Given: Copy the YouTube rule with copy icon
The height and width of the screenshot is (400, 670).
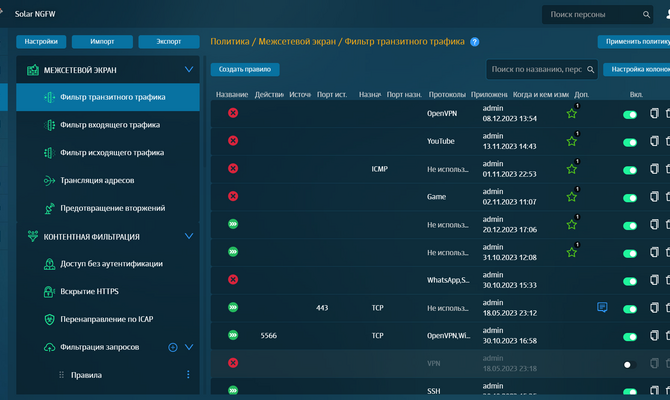Looking at the screenshot, I should [x=654, y=141].
